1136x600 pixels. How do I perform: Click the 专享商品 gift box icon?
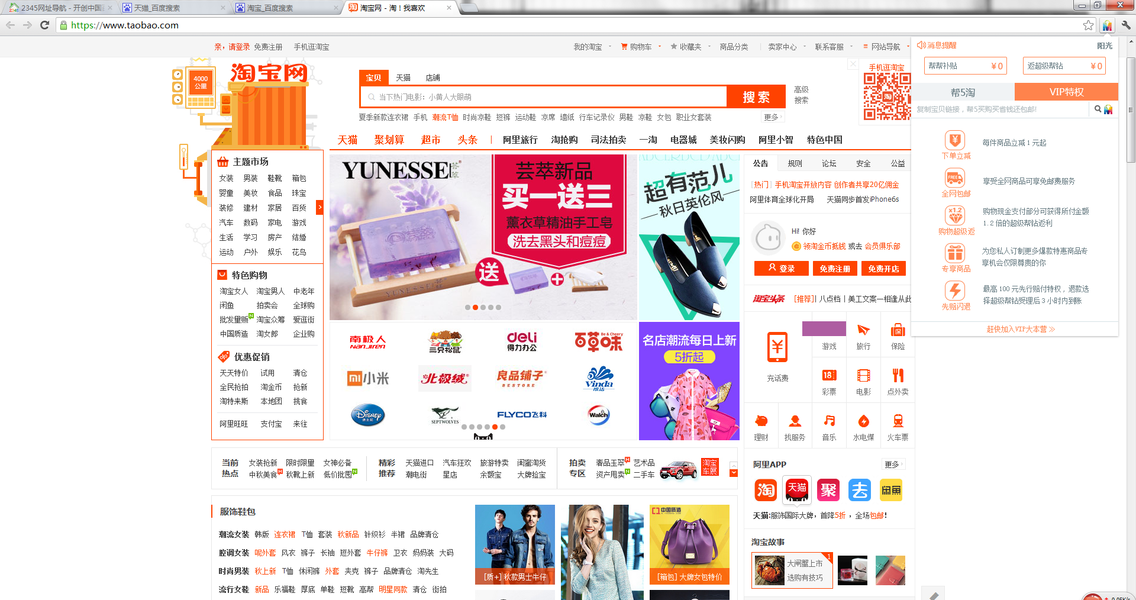tap(955, 253)
